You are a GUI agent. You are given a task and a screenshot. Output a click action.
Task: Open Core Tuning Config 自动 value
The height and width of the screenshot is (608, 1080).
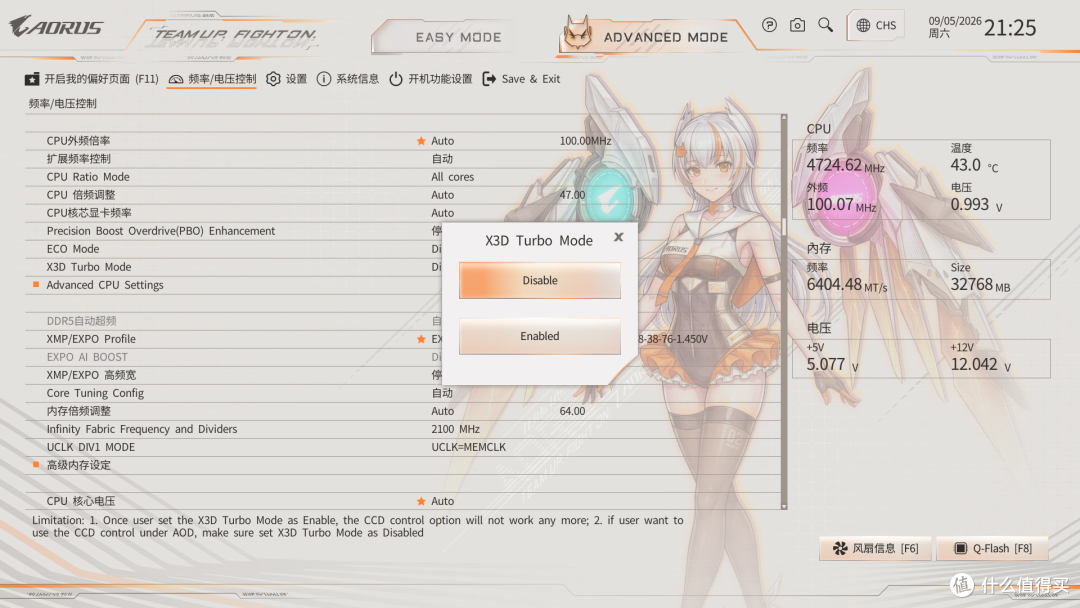(x=442, y=393)
